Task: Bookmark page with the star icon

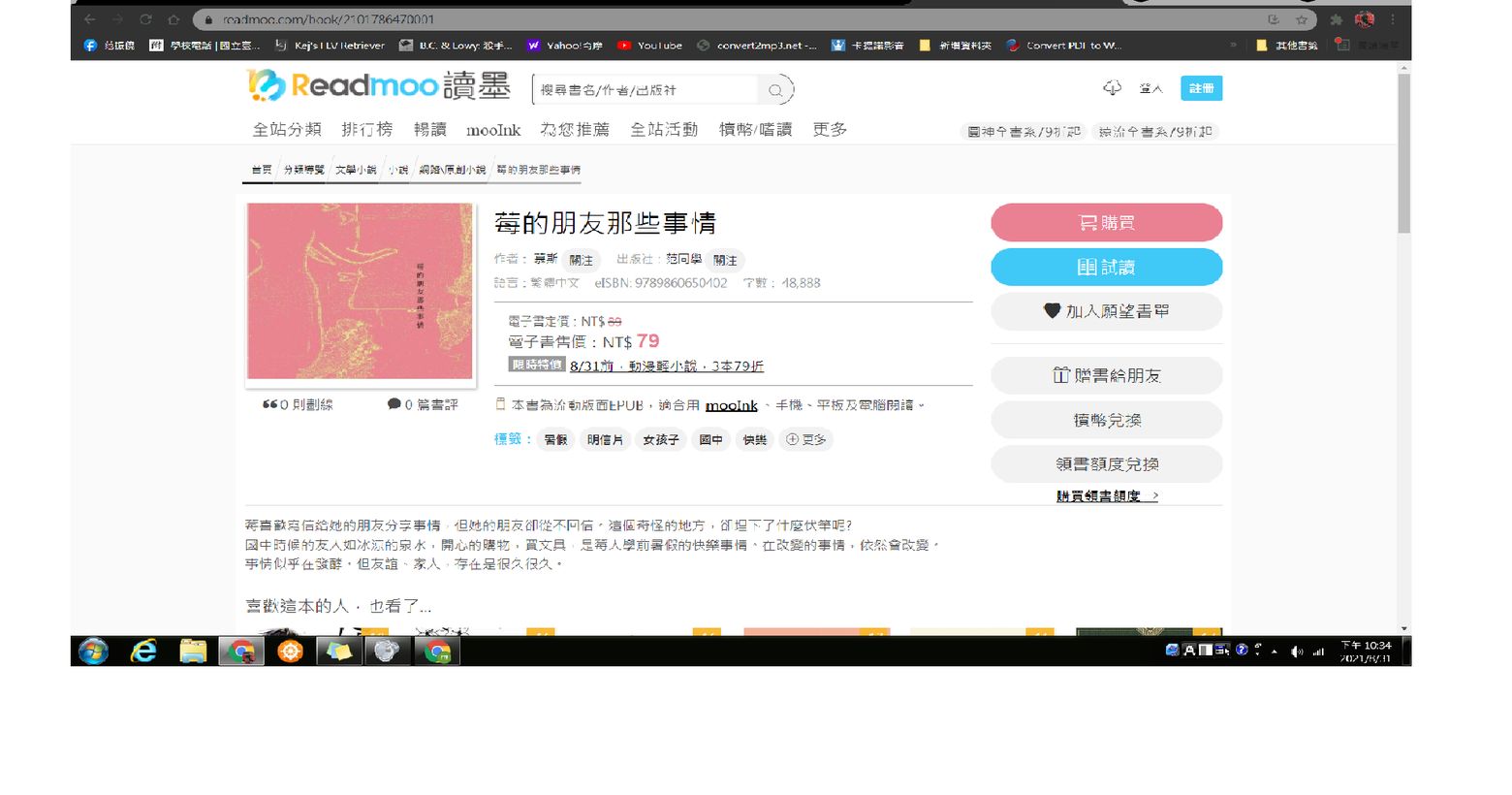Action: point(1302,19)
